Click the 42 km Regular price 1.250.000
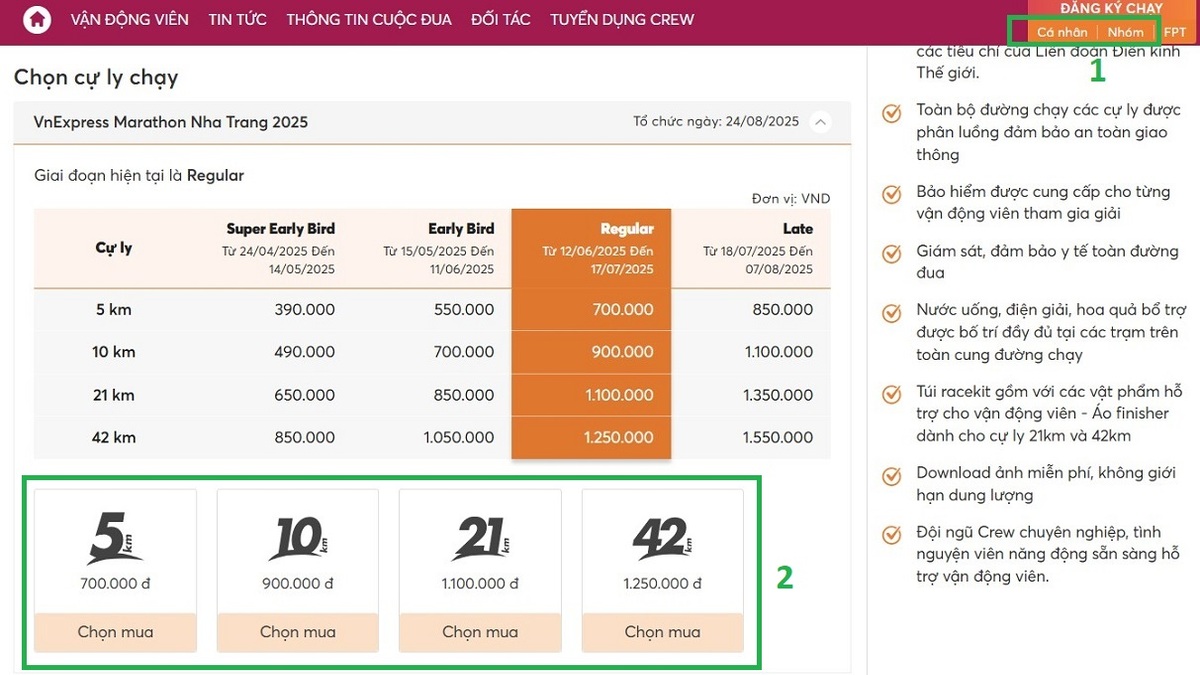This screenshot has width=1200, height=675. point(620,438)
